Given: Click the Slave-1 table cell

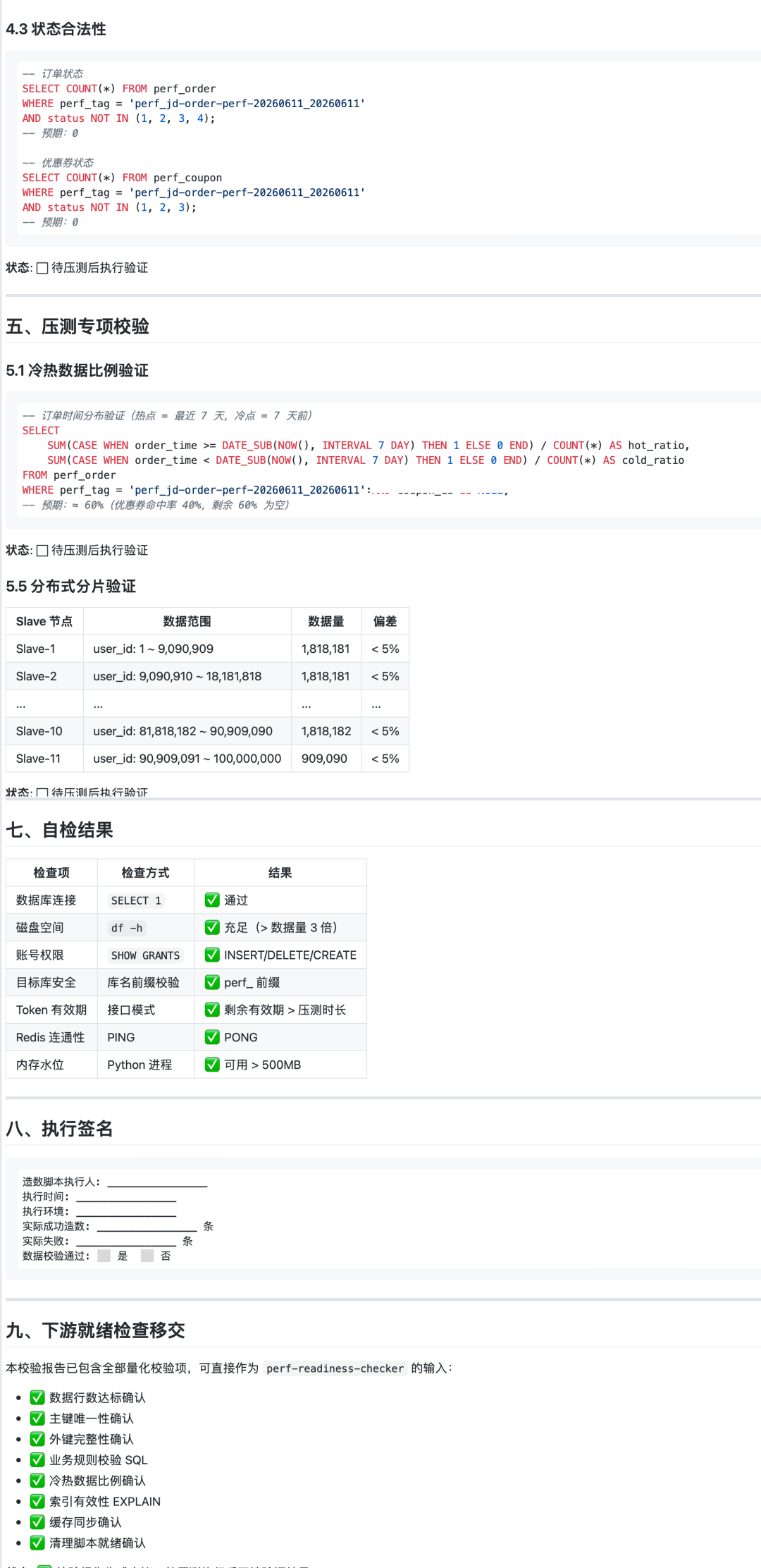Looking at the screenshot, I should click(x=44, y=649).
